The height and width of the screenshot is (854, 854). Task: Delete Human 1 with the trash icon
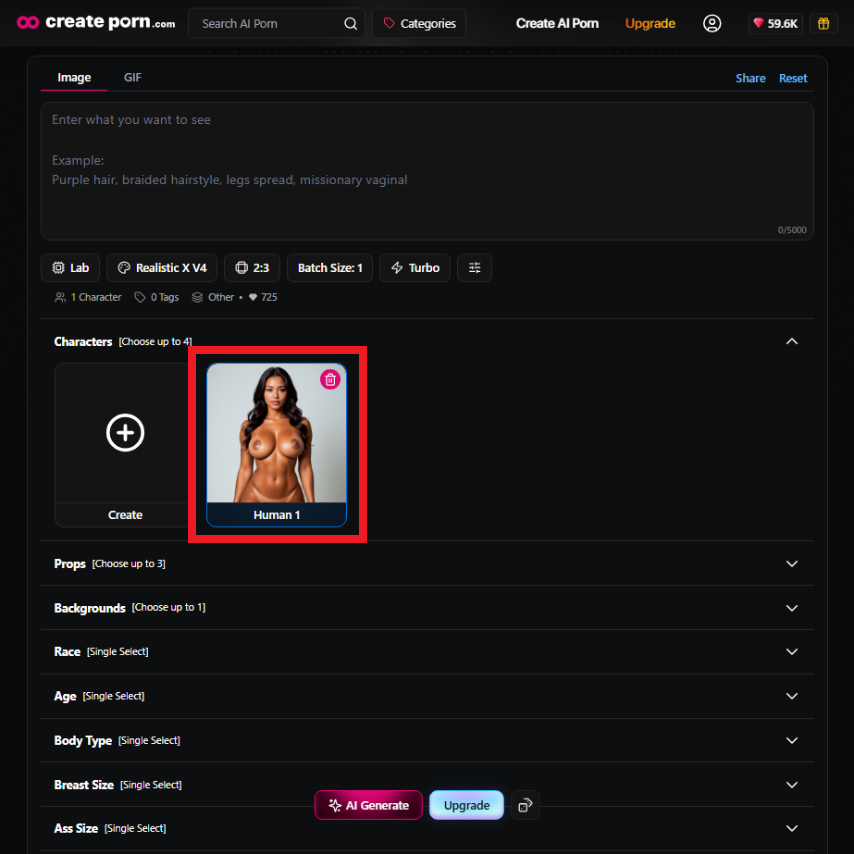(330, 380)
